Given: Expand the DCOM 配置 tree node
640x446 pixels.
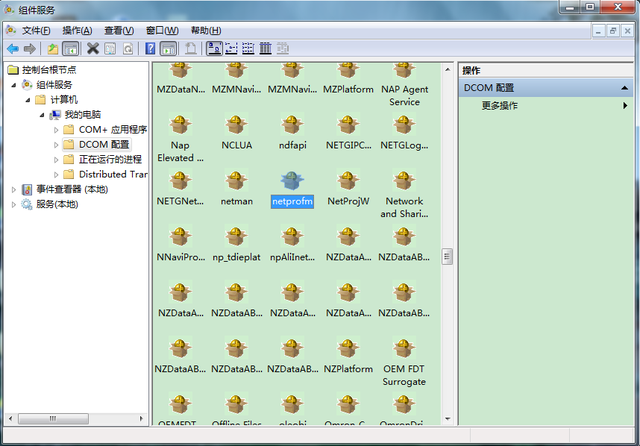Looking at the screenshot, I should pos(56,145).
